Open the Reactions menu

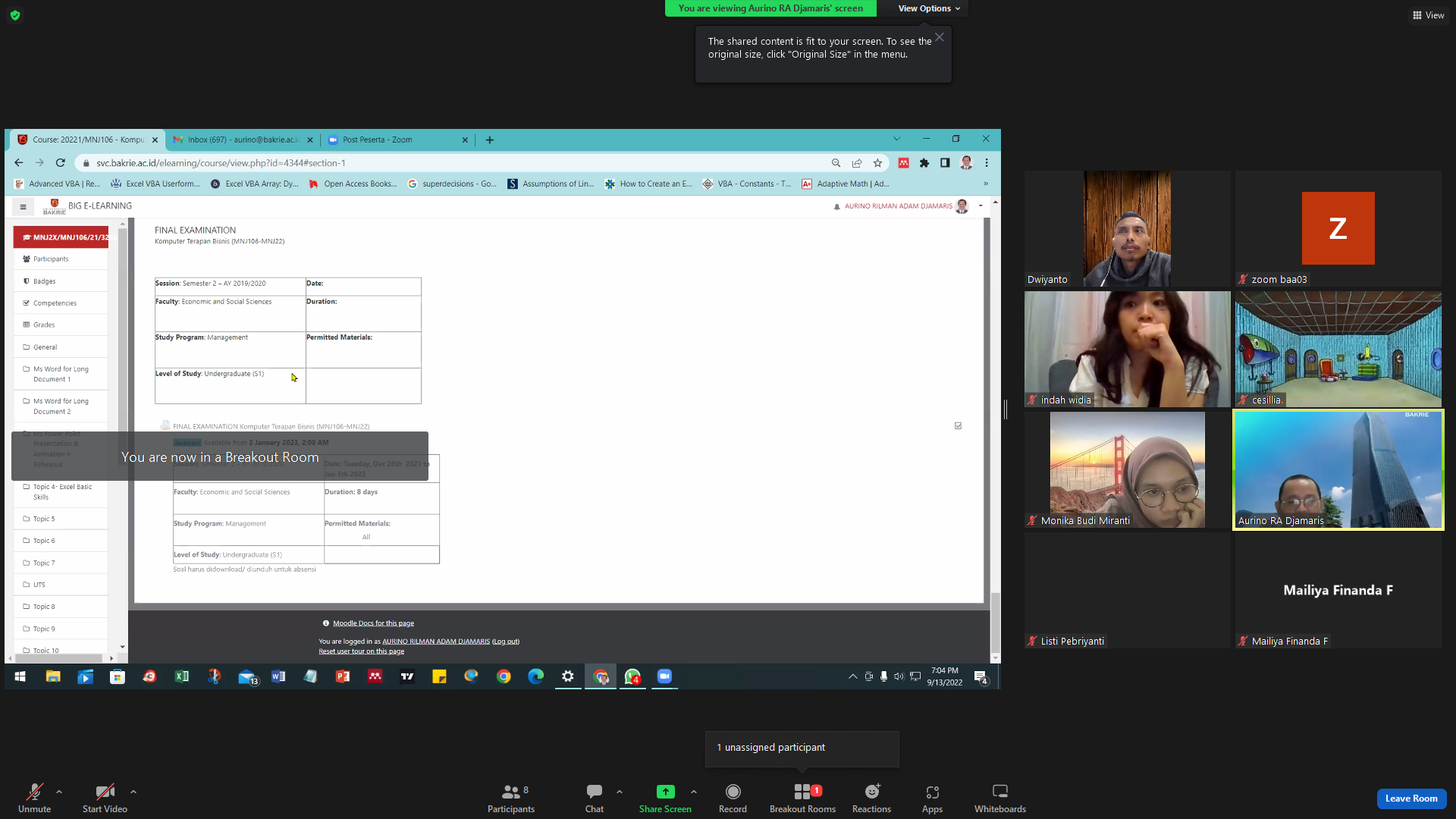[872, 799]
